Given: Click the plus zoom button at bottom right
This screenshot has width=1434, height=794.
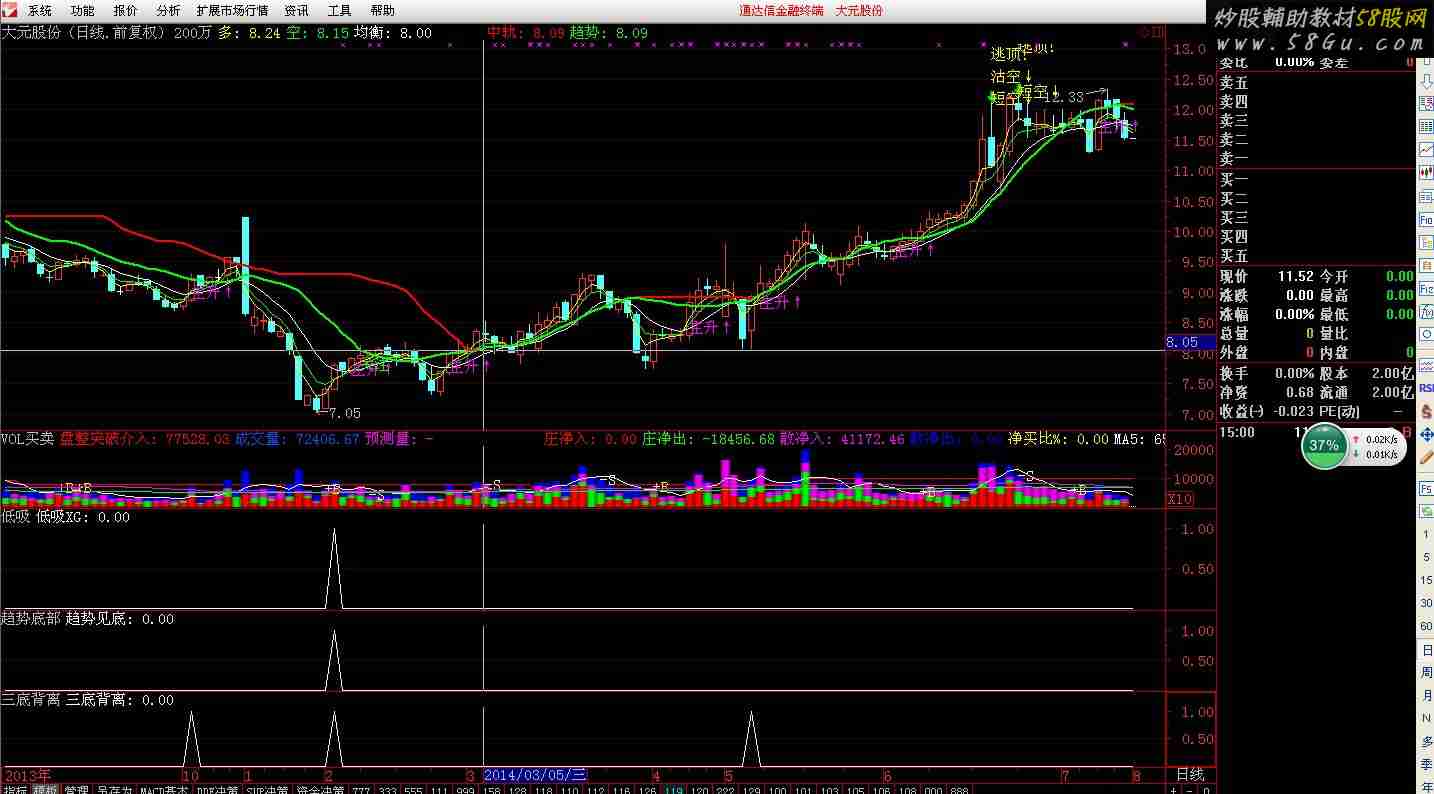Looking at the screenshot, I should point(1173,790).
